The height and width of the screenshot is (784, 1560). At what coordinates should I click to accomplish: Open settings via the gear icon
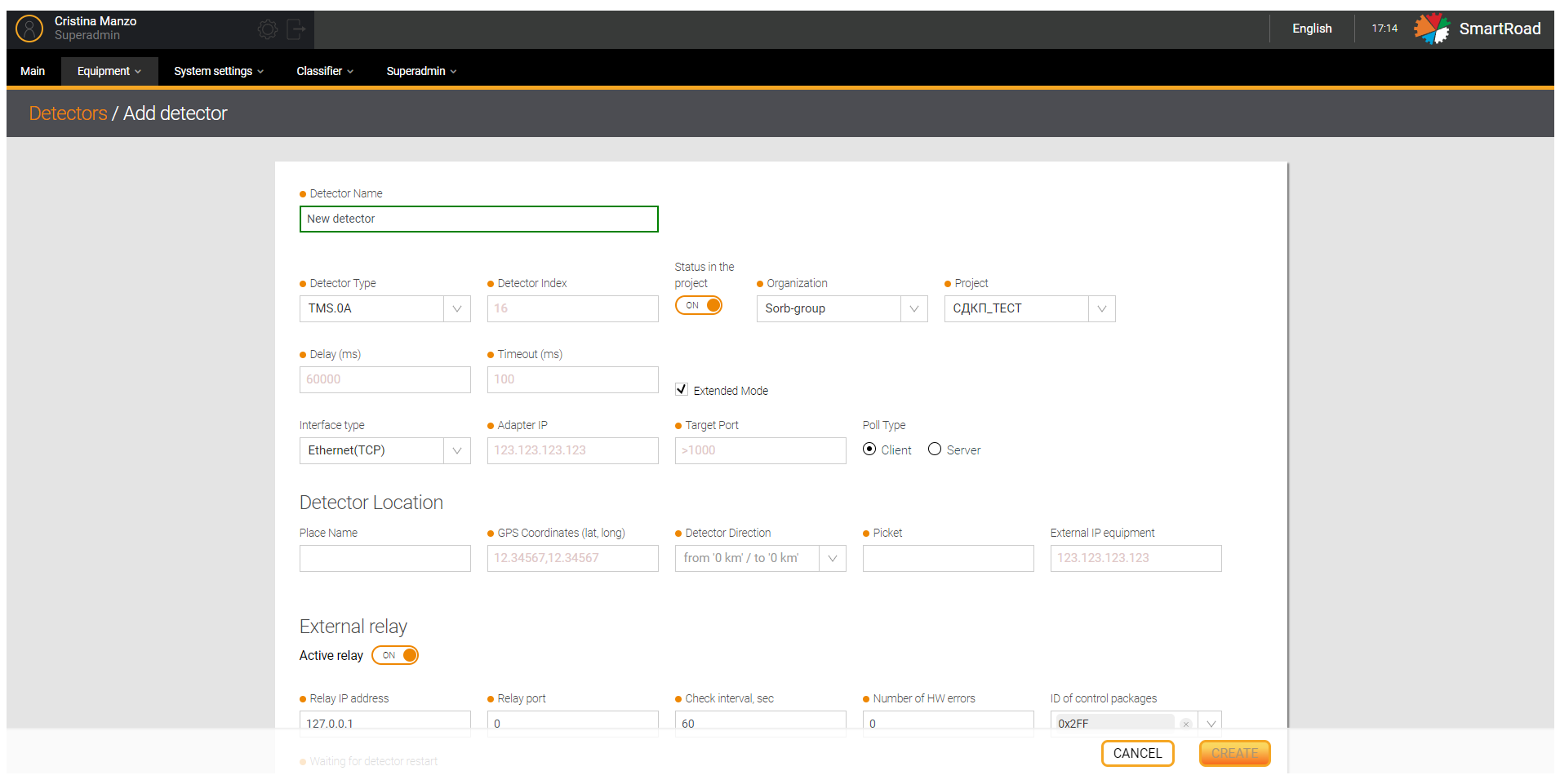(267, 29)
